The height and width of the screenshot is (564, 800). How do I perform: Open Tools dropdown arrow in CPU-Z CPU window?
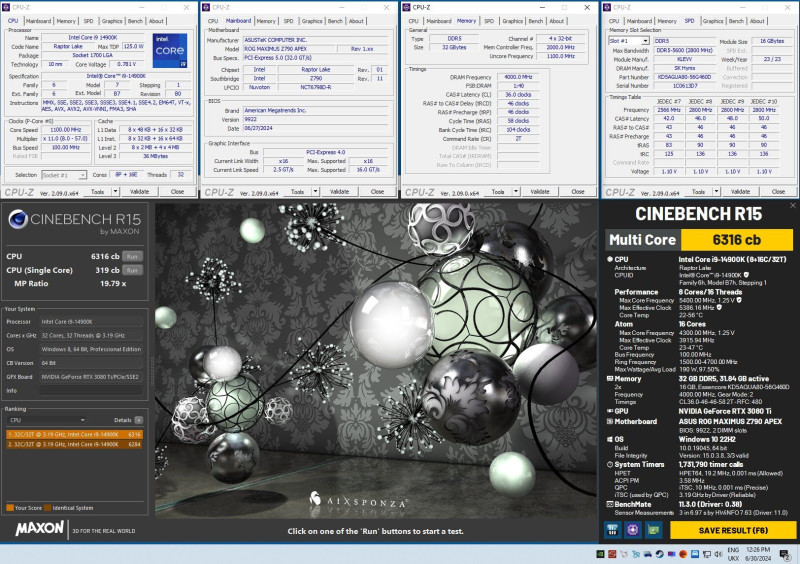[116, 191]
